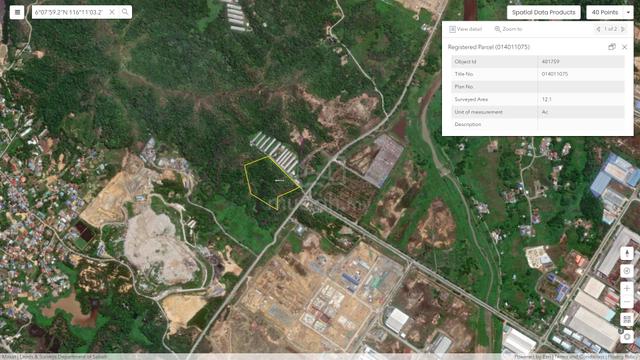Viewport: 640px width, 360px height.
Task: Clear the coordinate search text
Action: click(x=112, y=12)
